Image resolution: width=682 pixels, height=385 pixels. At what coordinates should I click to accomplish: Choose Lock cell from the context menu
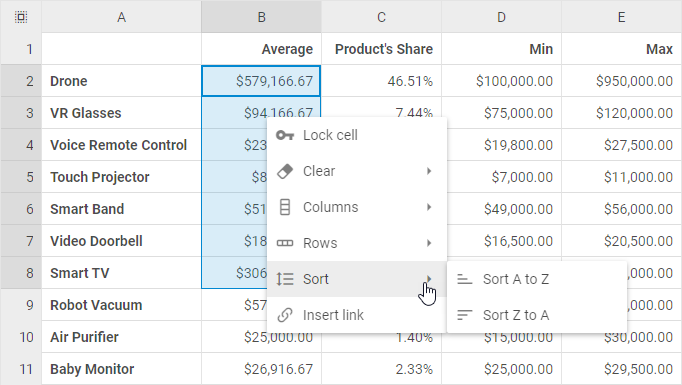point(357,135)
